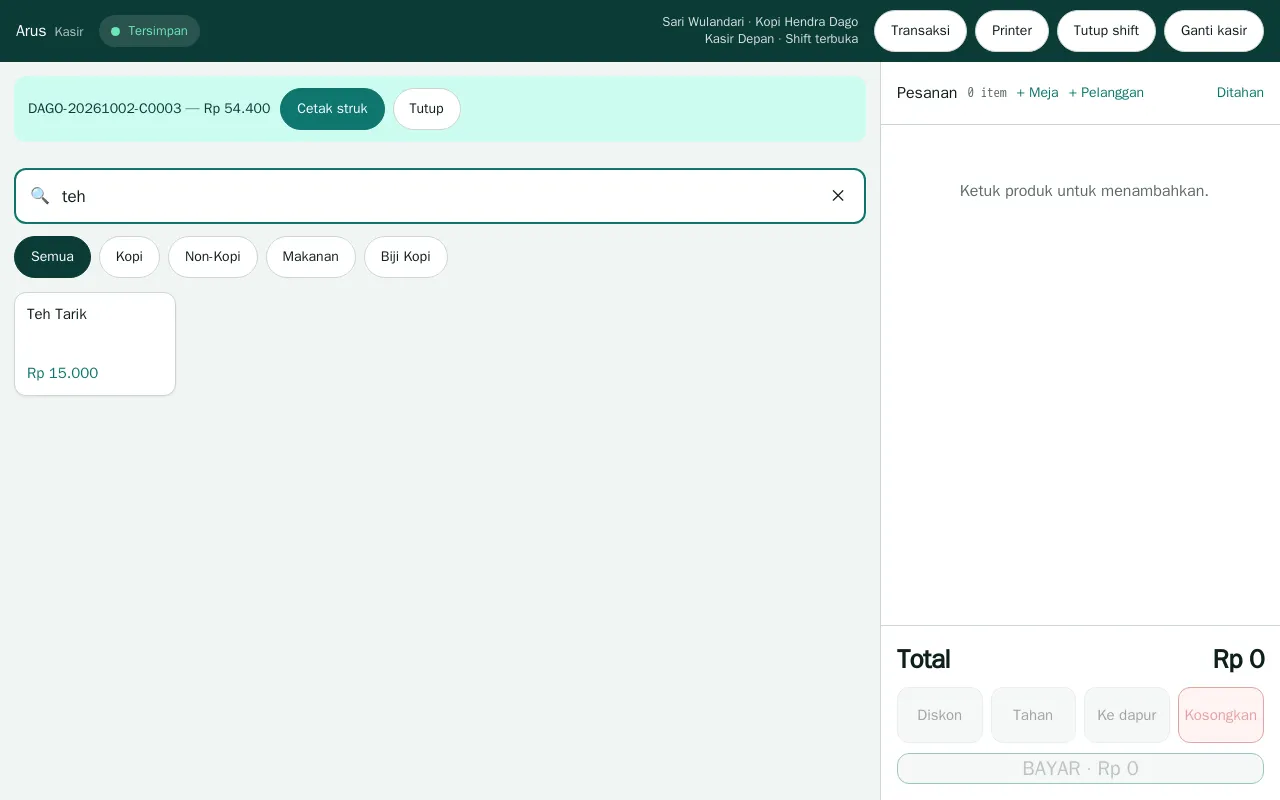The width and height of the screenshot is (1280, 800).
Task: Add a table via + Meja
Action: (1037, 93)
